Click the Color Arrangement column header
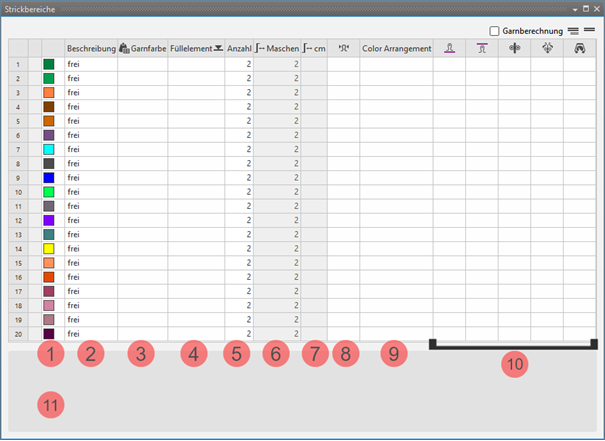 [396, 48]
